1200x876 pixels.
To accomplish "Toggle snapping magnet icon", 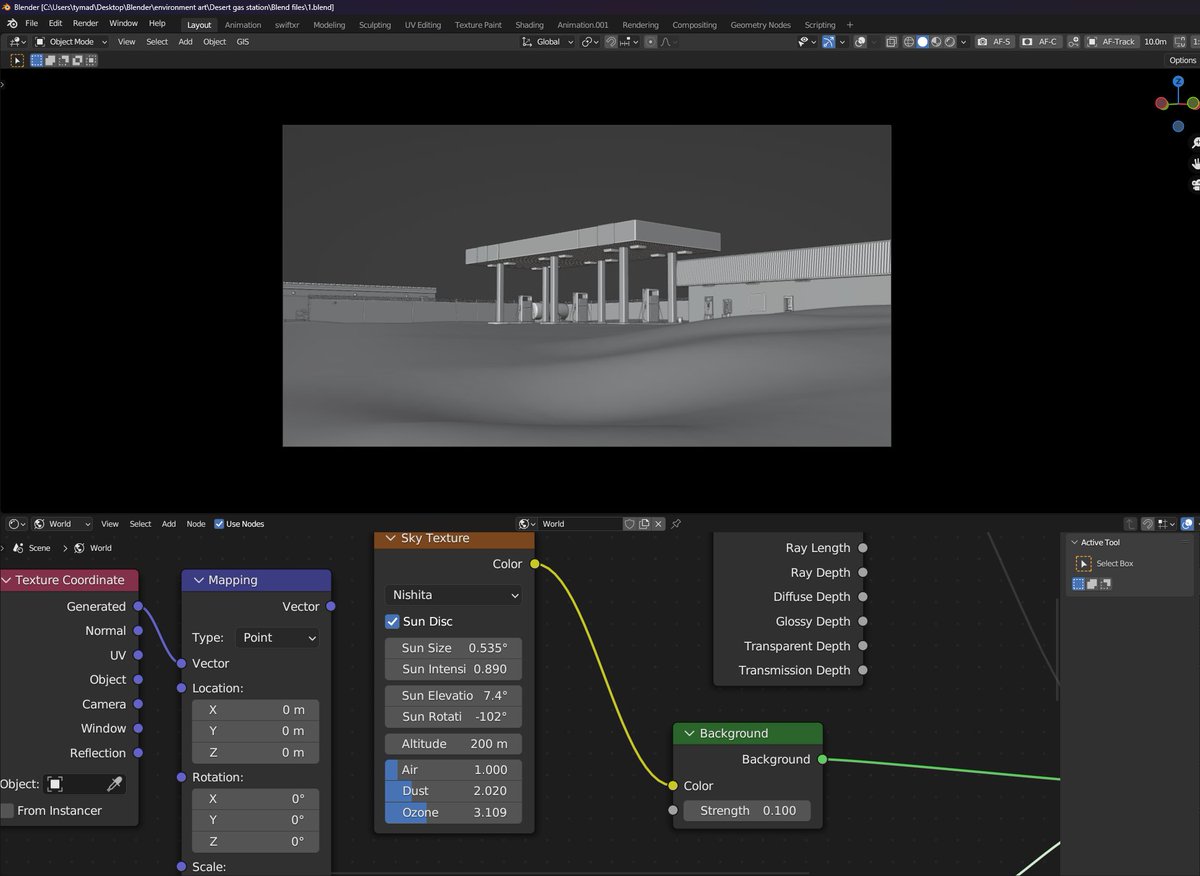I will tap(611, 42).
